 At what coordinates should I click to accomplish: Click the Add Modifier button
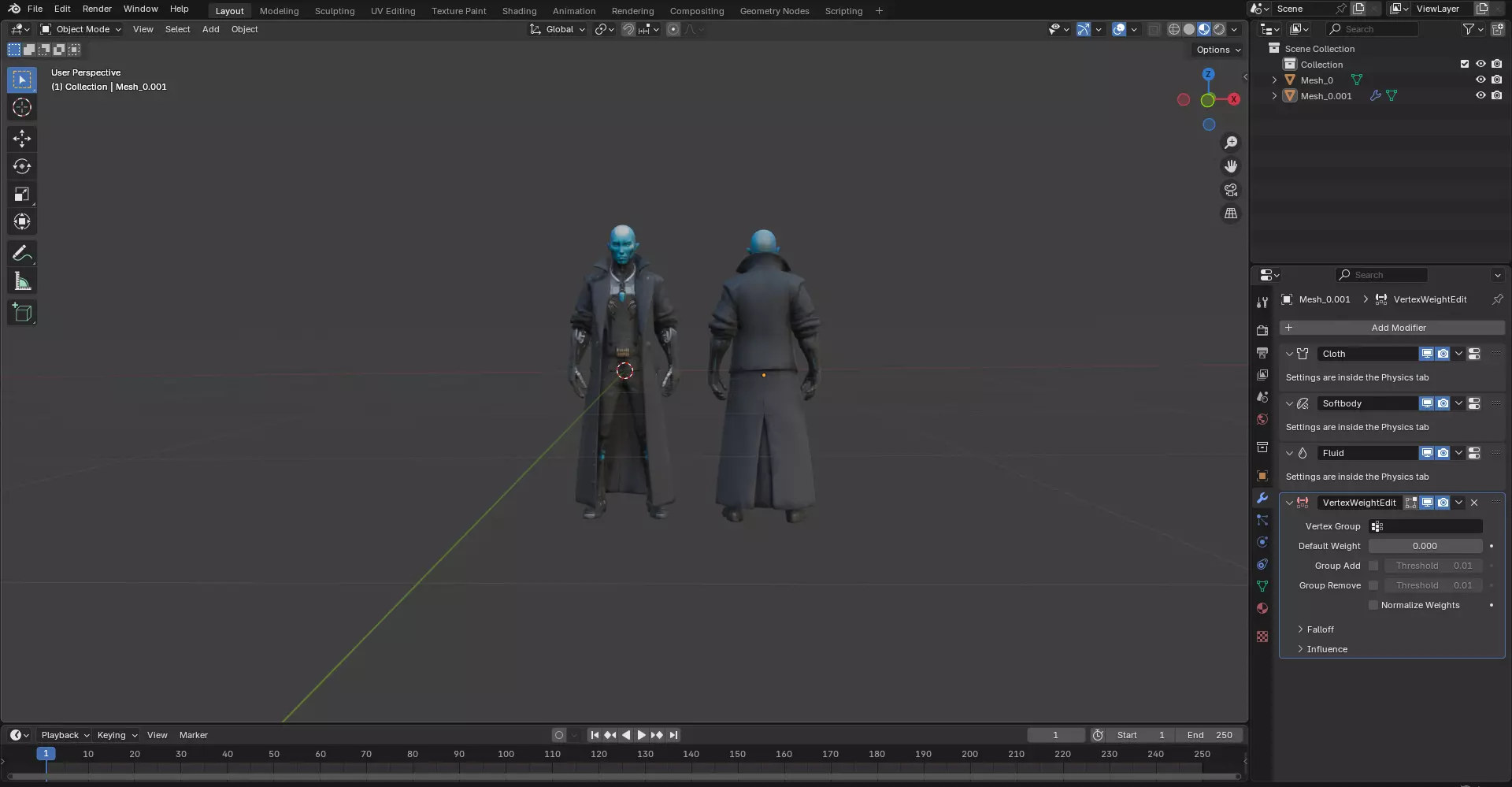click(1392, 328)
